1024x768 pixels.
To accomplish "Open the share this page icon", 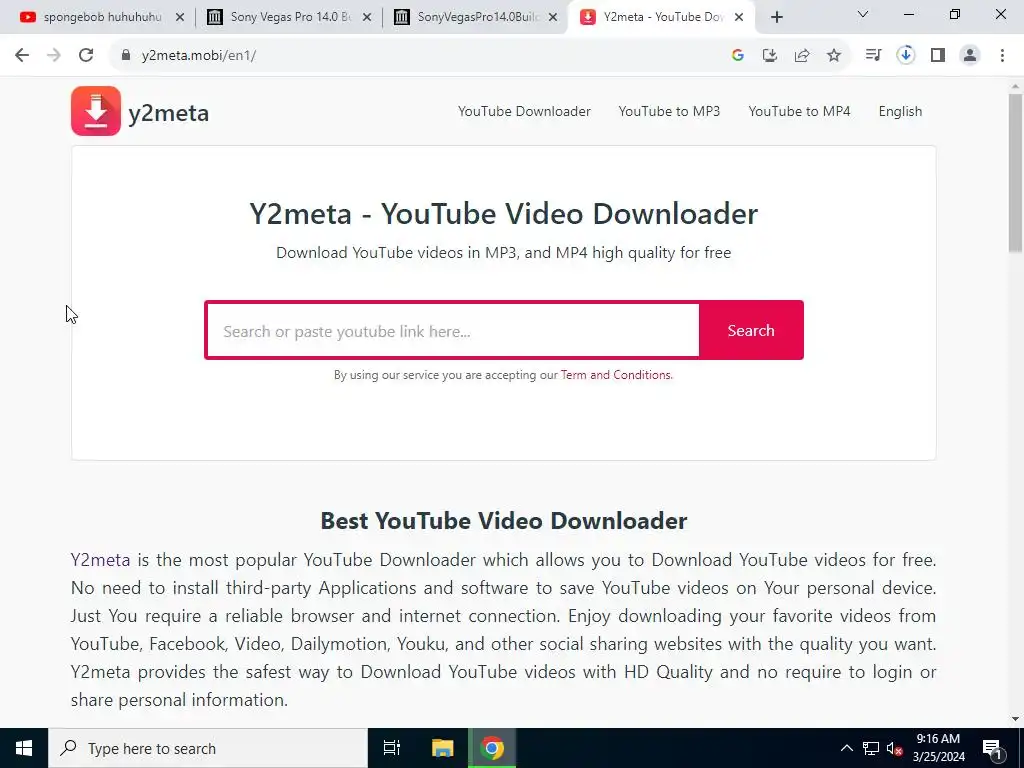I will tap(802, 56).
